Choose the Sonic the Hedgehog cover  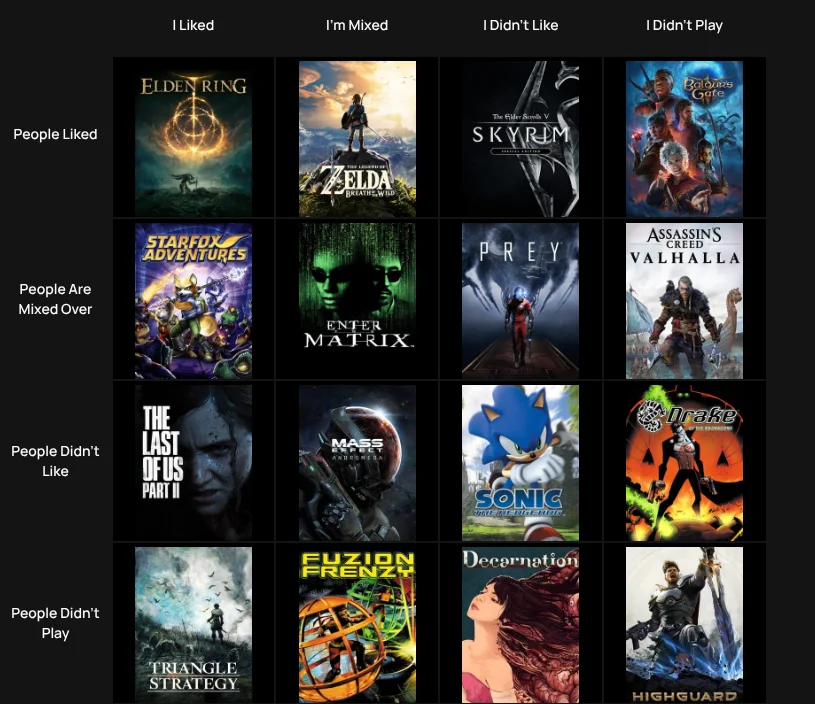pyautogui.click(x=520, y=463)
